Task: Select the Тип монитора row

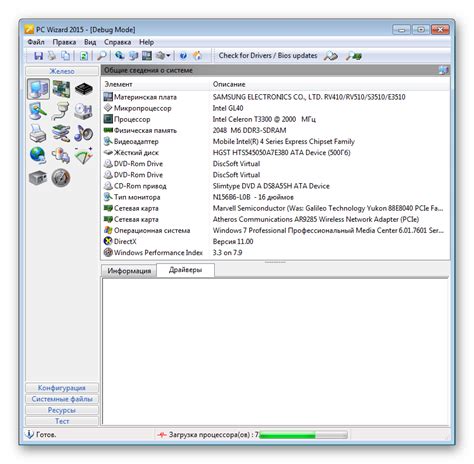Action: (275, 197)
